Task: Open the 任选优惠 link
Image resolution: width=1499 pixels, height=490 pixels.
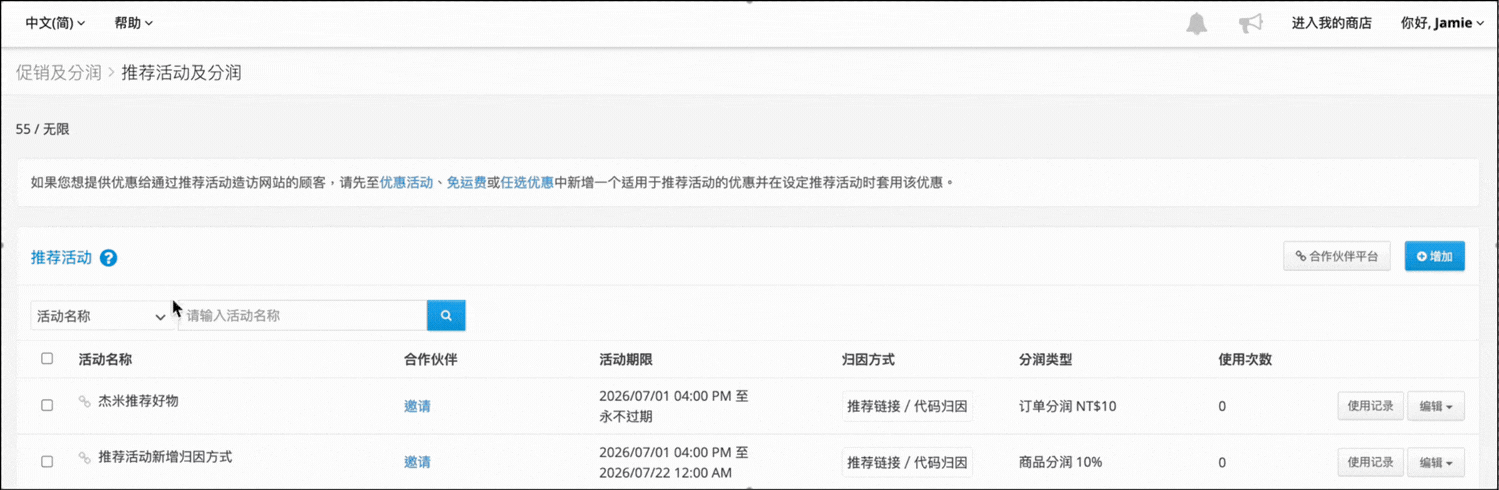Action: 527,183
